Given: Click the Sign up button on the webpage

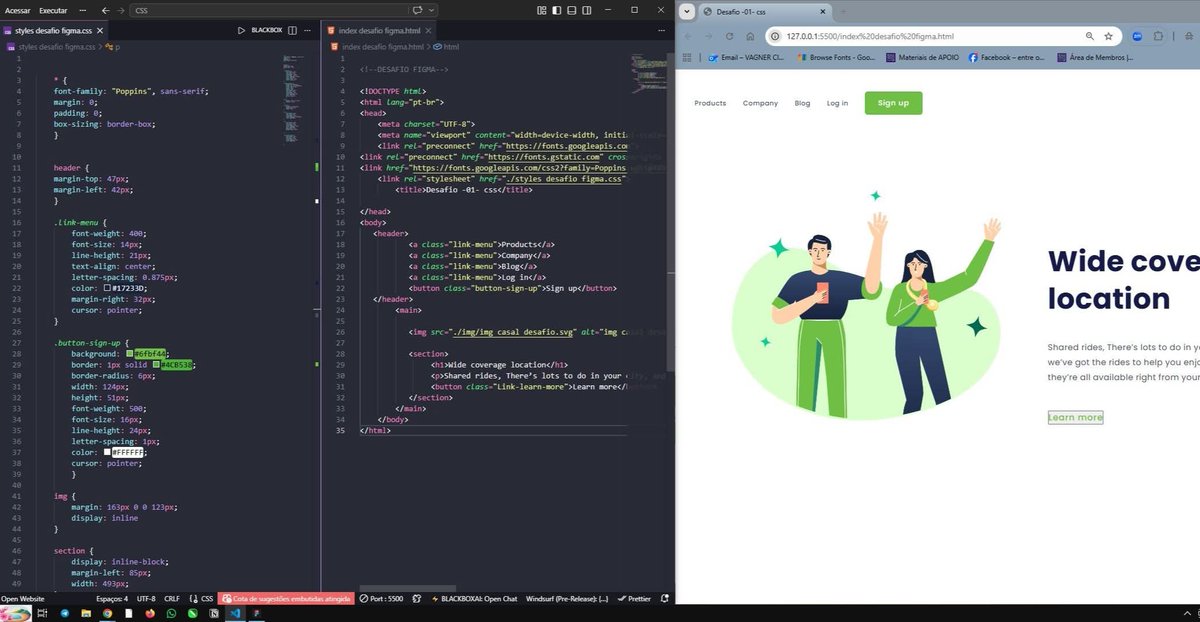Looking at the screenshot, I should (x=892, y=103).
